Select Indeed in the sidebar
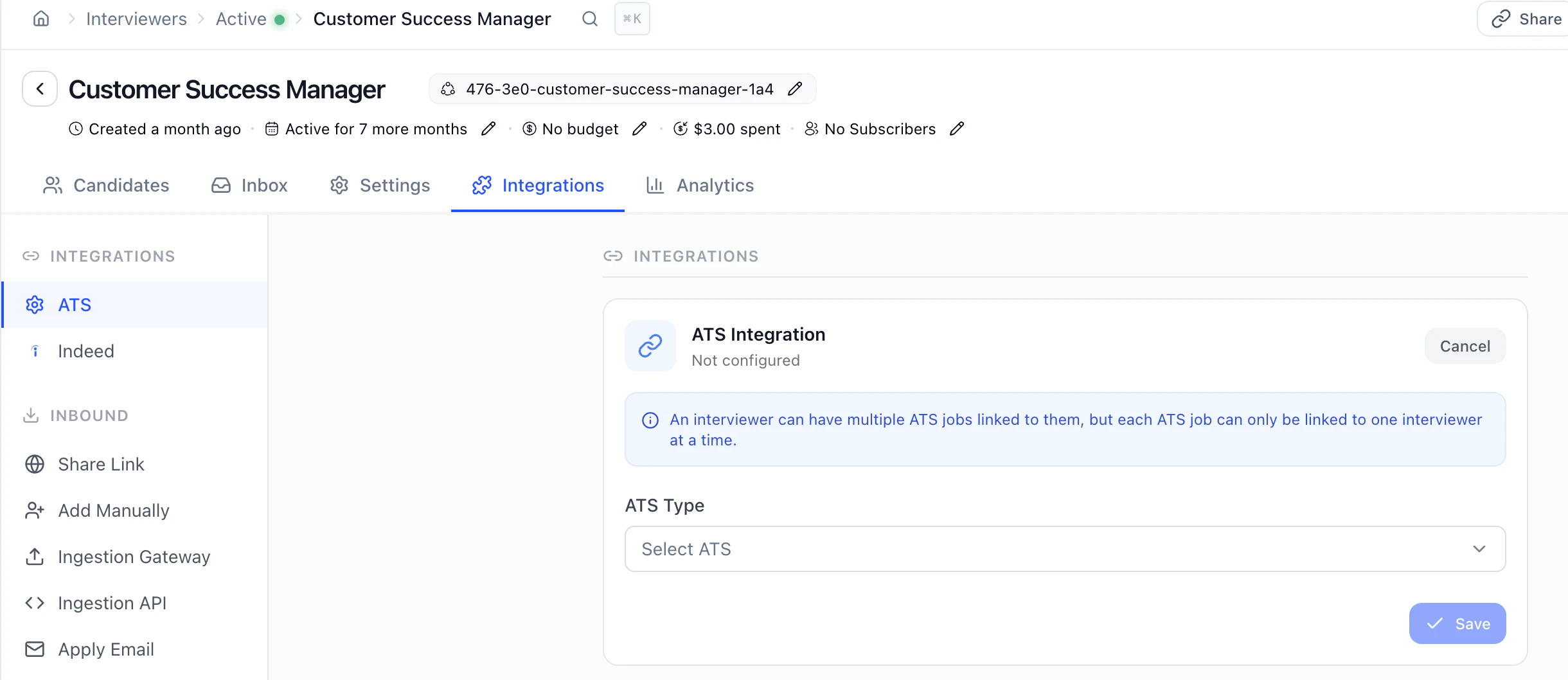The height and width of the screenshot is (680, 1568). (x=135, y=351)
